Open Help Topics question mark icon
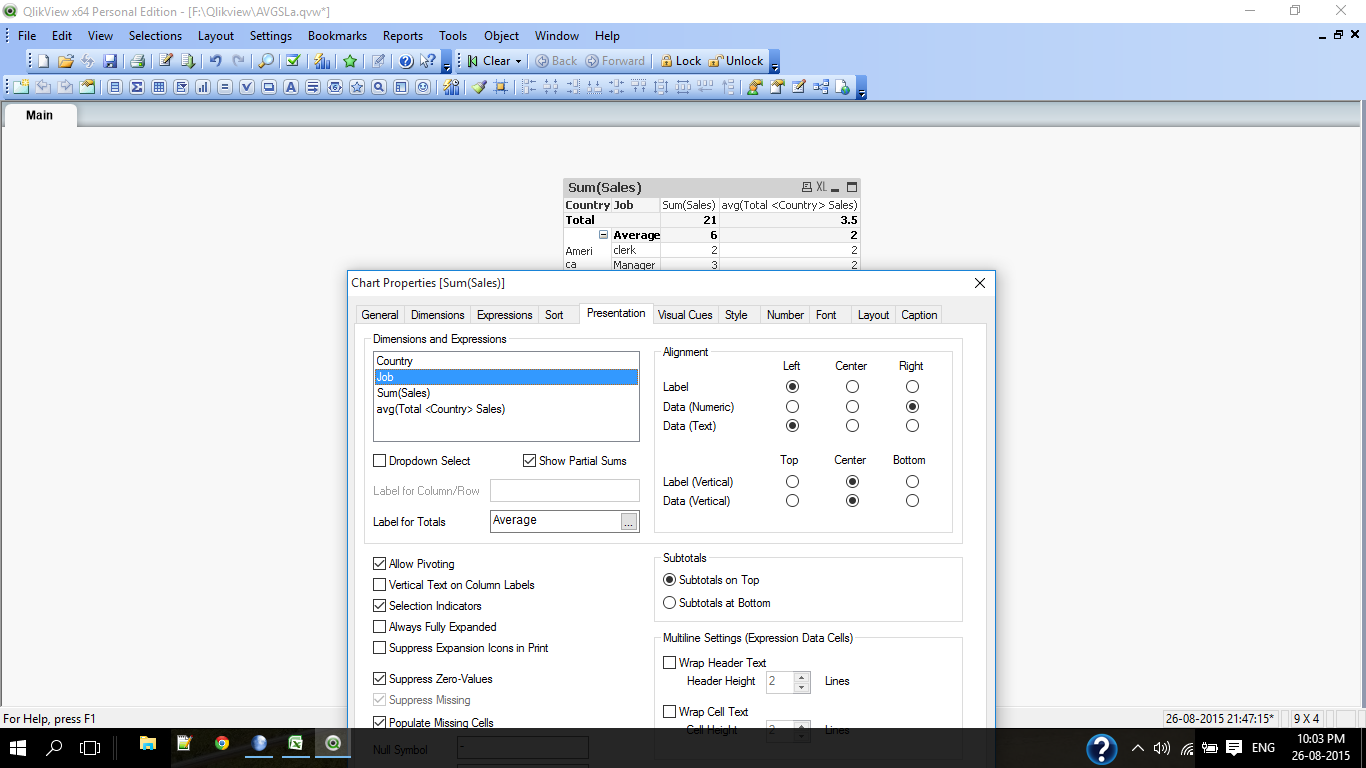This screenshot has width=1366, height=768. tap(406, 61)
